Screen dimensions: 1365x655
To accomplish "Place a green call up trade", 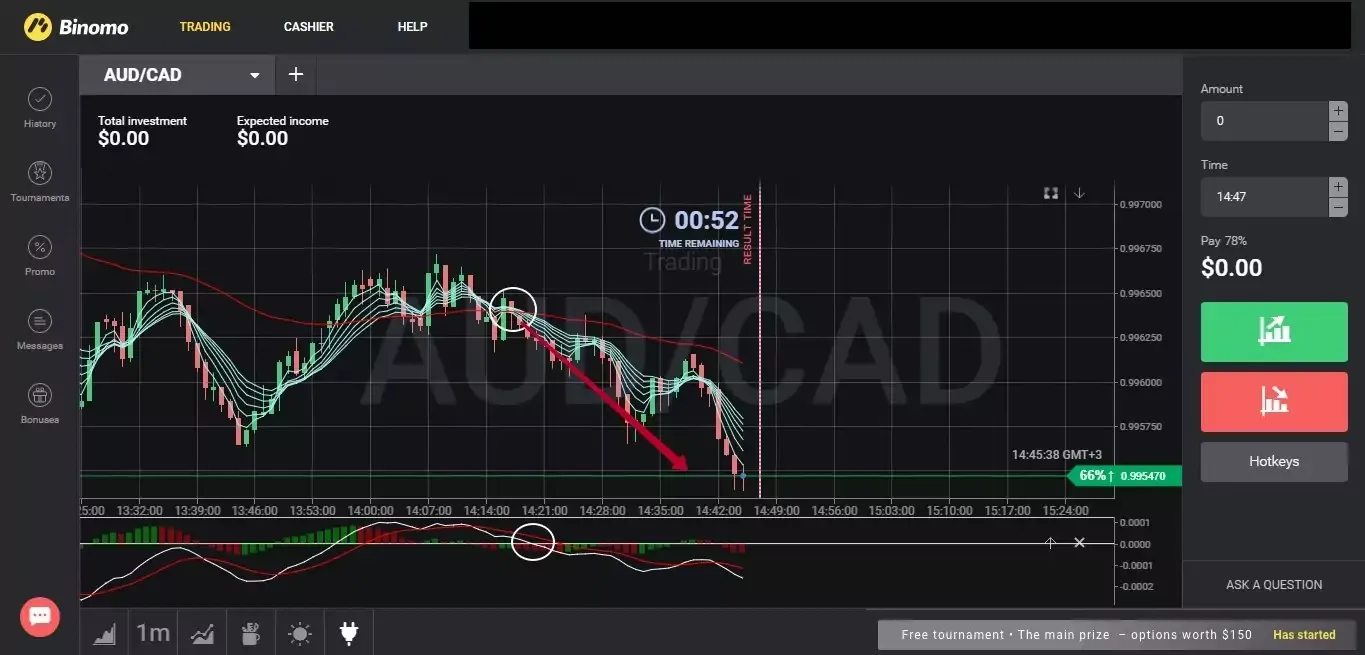I will 1274,331.
